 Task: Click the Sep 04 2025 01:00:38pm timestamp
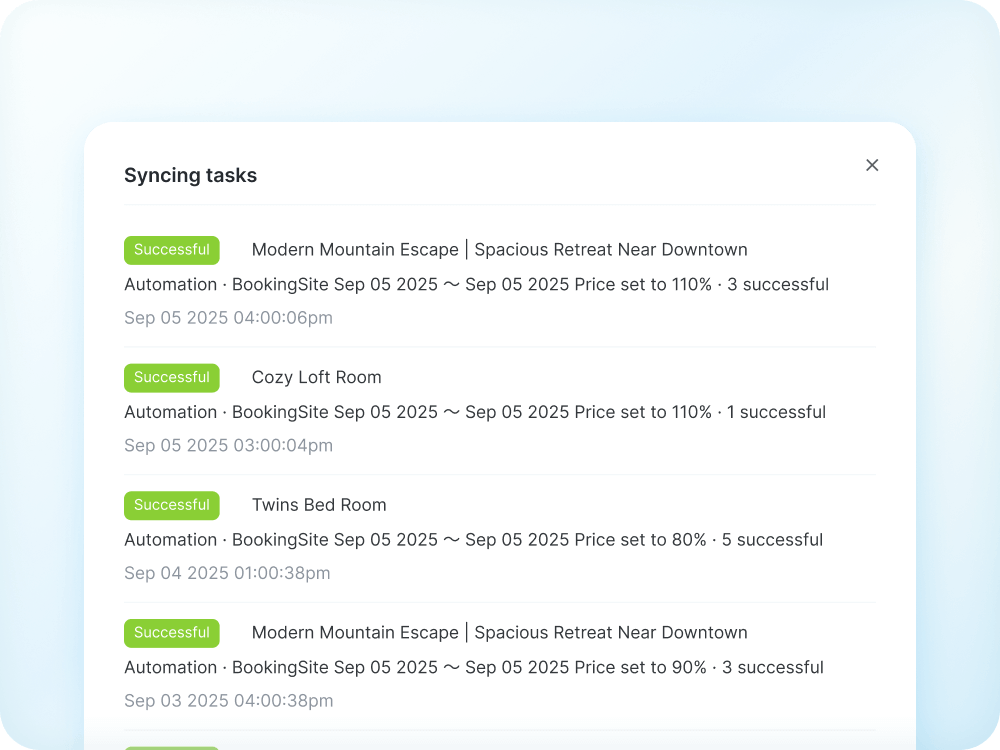(228, 572)
